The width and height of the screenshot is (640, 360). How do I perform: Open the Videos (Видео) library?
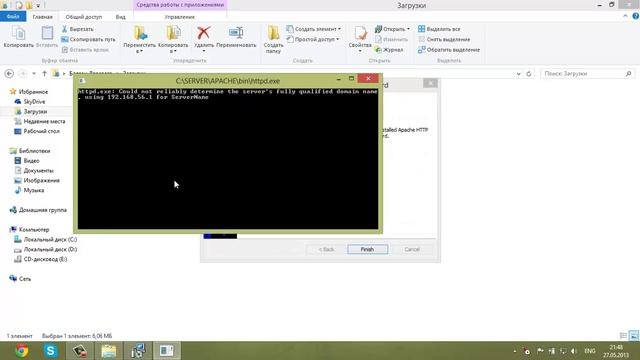tap(27, 160)
